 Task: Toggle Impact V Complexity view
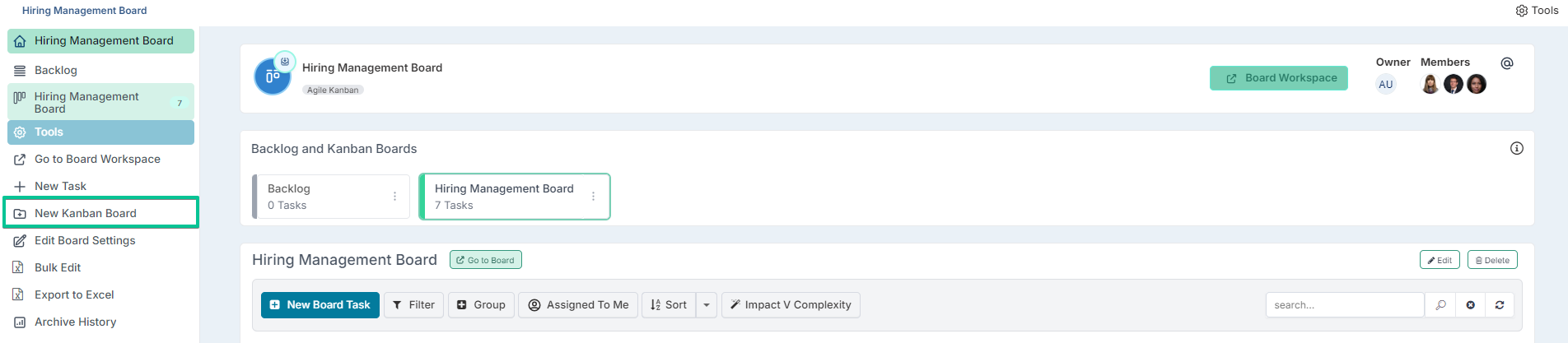pyautogui.click(x=791, y=304)
